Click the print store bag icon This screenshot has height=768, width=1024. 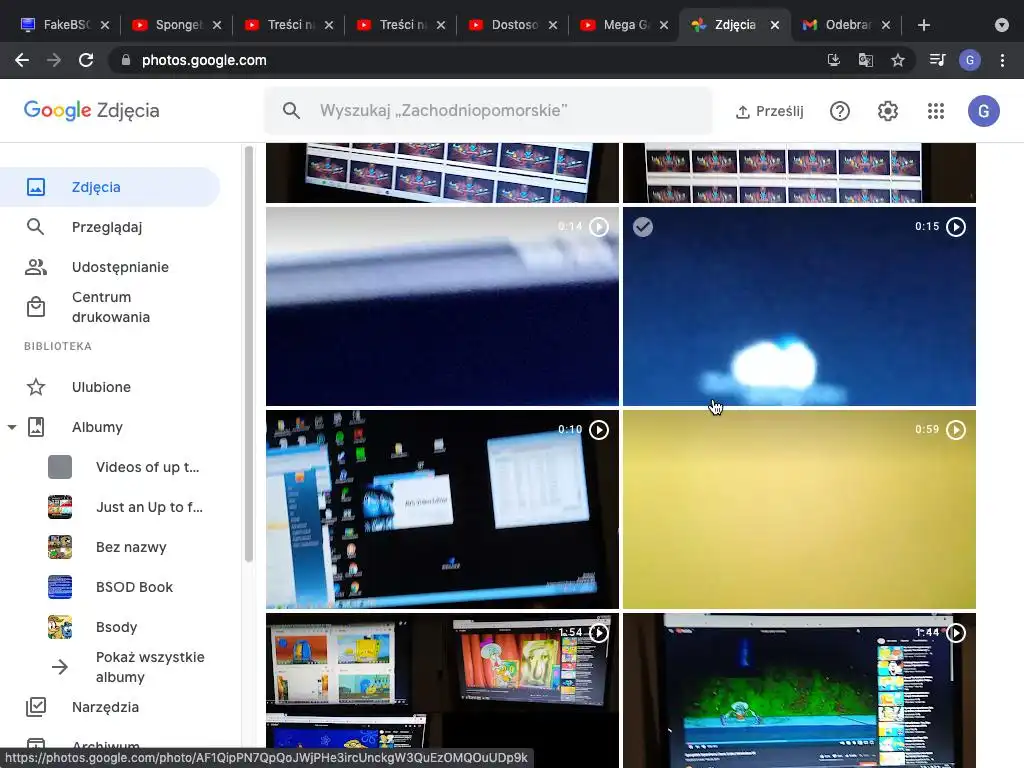point(36,307)
